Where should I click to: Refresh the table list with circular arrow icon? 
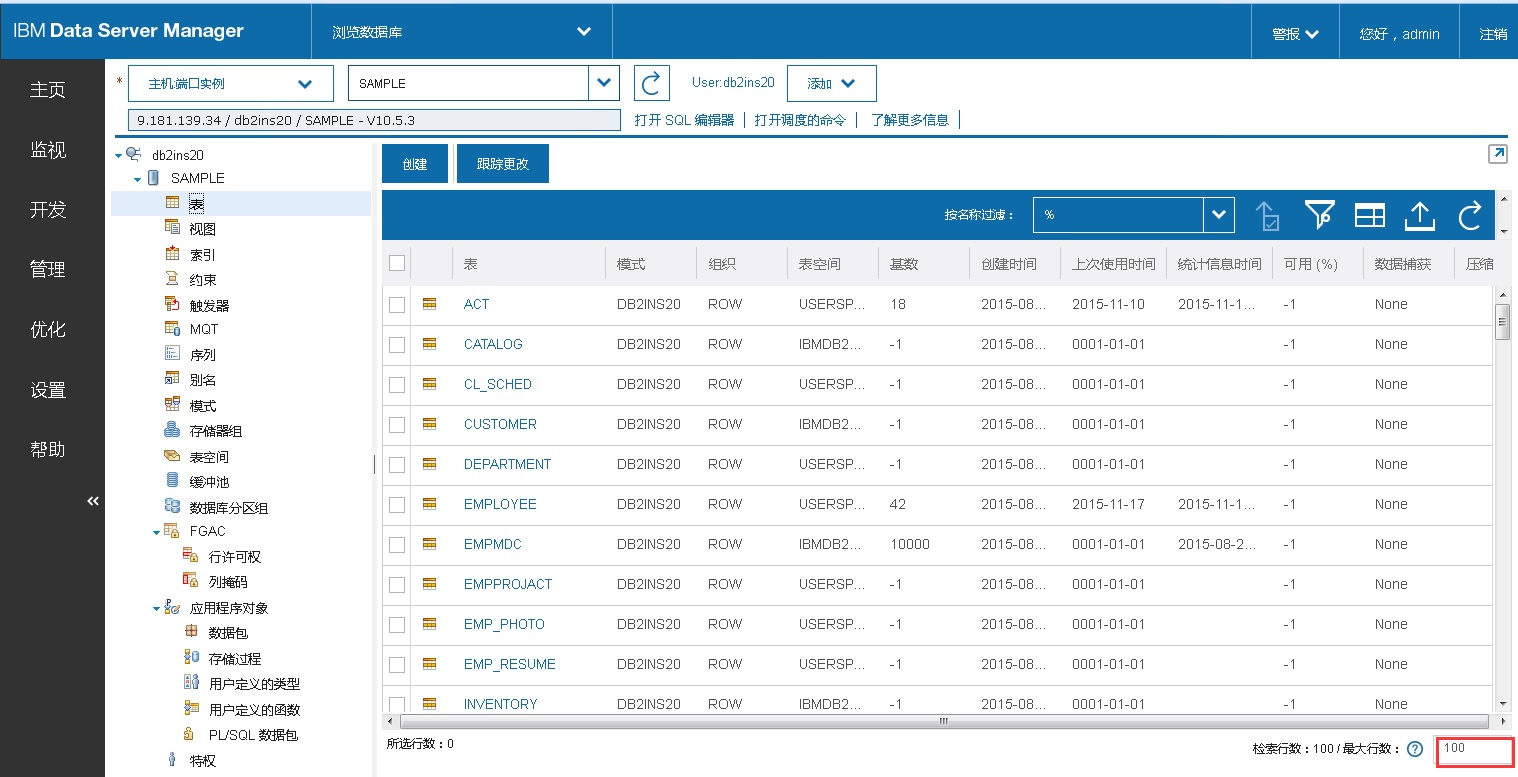(1468, 214)
